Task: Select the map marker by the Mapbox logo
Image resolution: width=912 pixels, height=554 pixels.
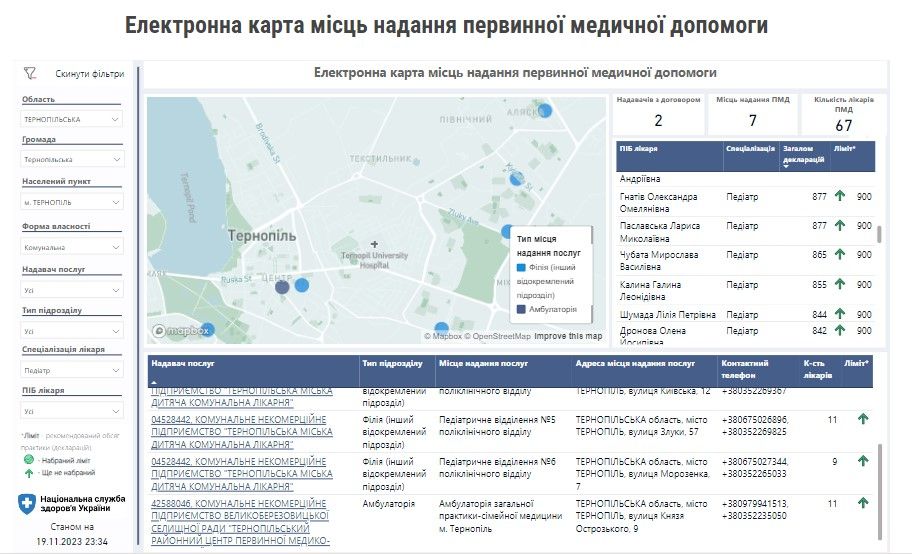Action: click(x=207, y=329)
